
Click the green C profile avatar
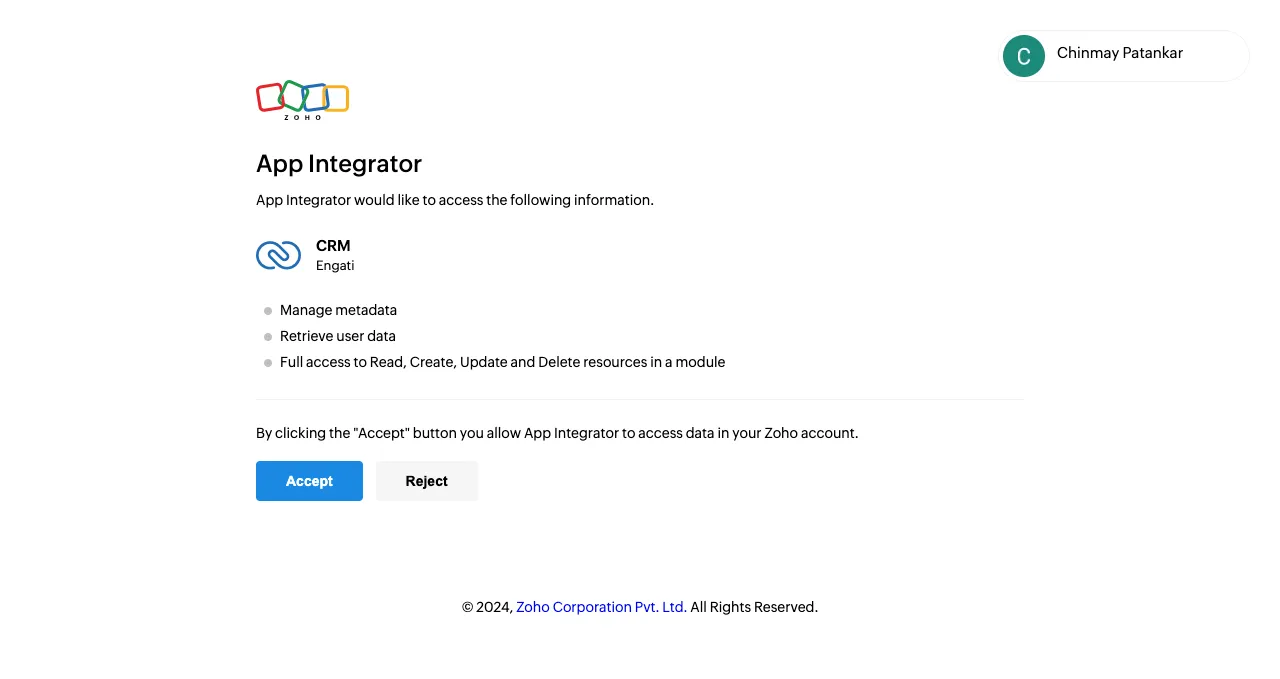click(x=1024, y=56)
